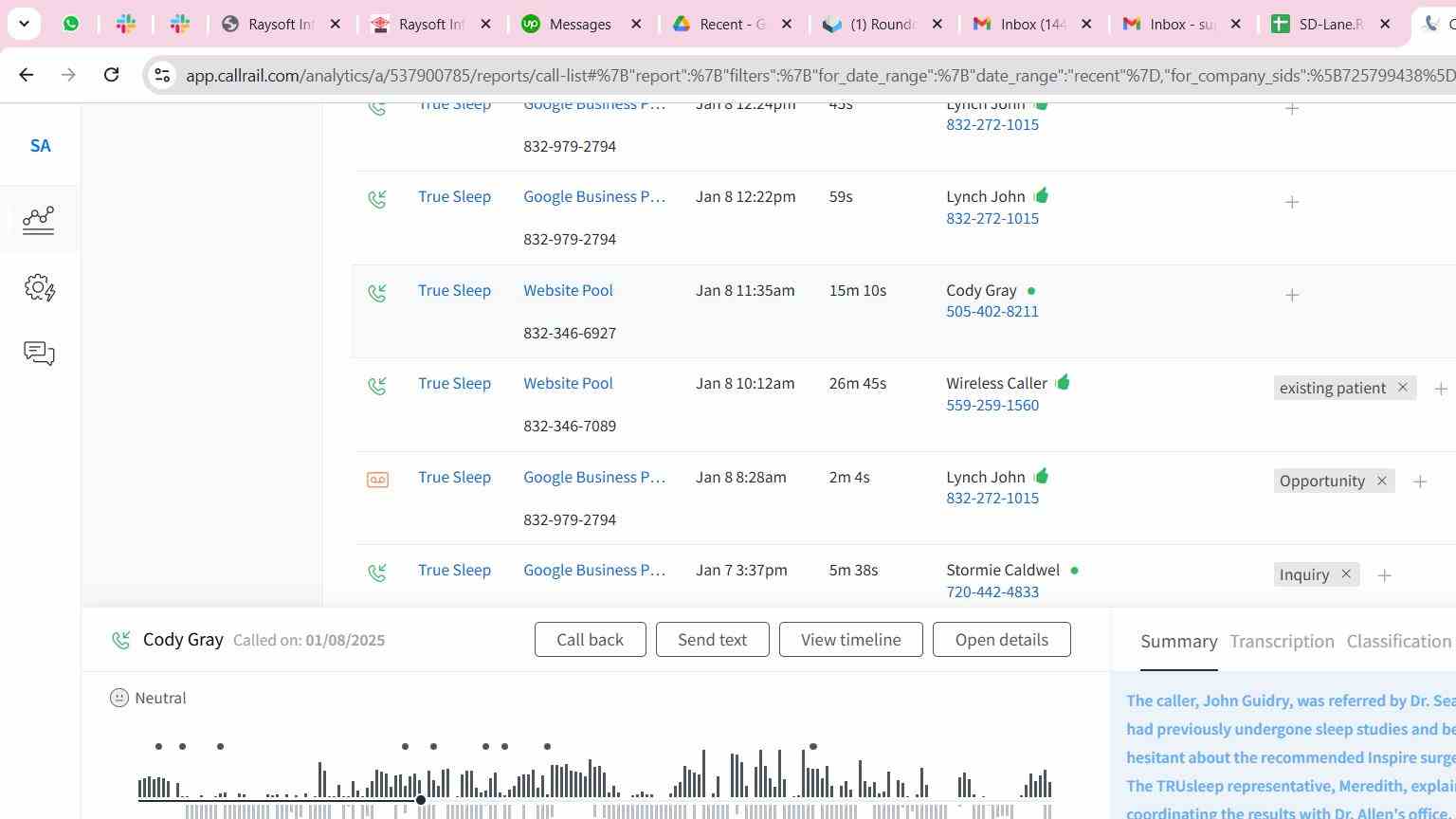Click the audio playhead on the waveform
1456x819 pixels.
(x=421, y=800)
